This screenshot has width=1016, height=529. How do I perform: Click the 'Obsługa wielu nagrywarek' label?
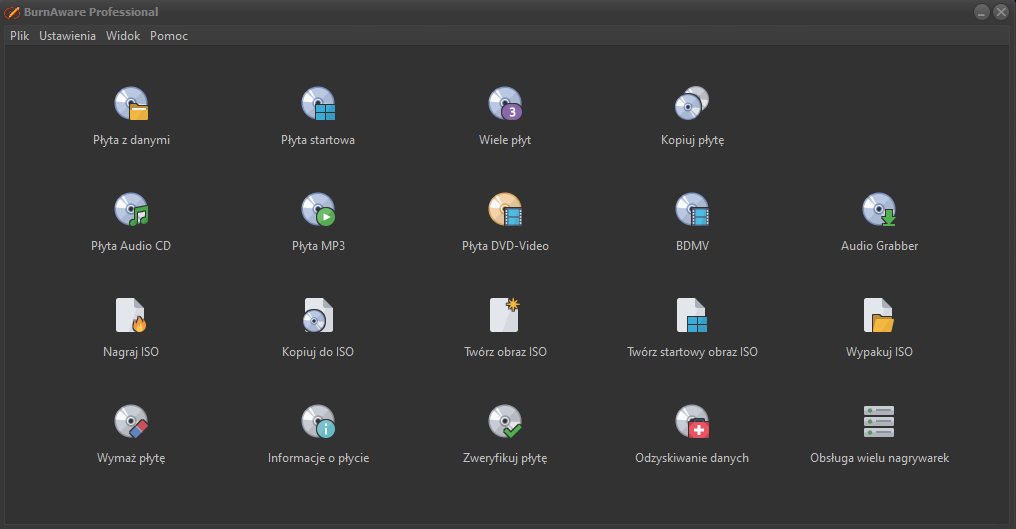point(879,458)
